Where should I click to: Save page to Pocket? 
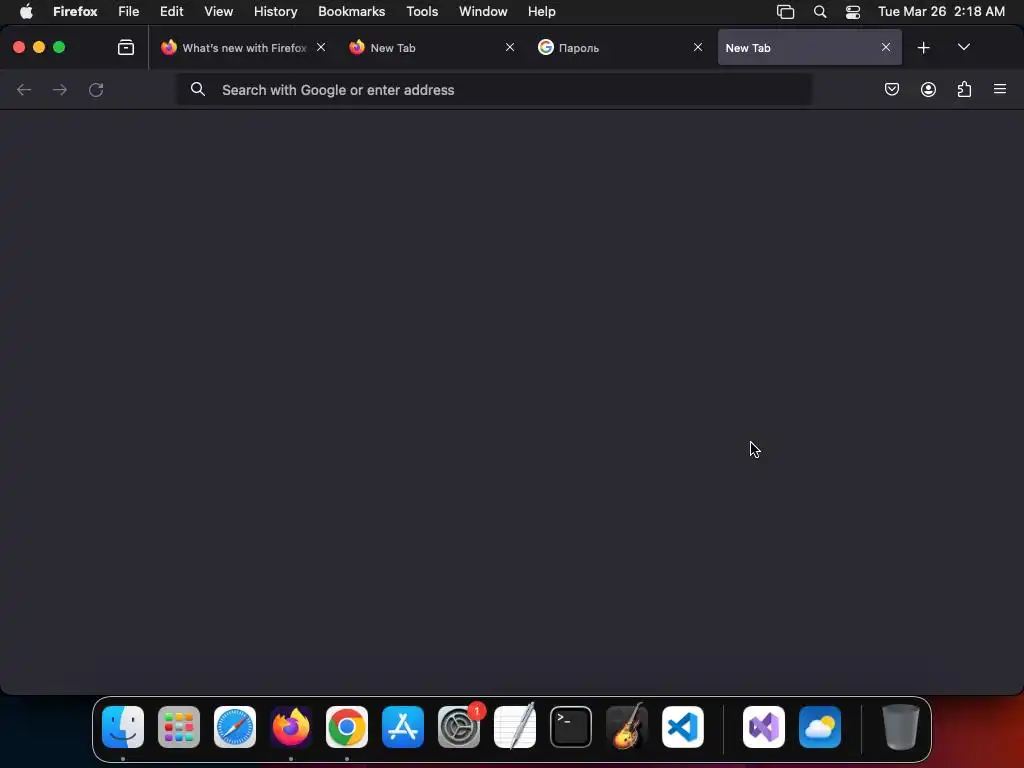coord(891,89)
